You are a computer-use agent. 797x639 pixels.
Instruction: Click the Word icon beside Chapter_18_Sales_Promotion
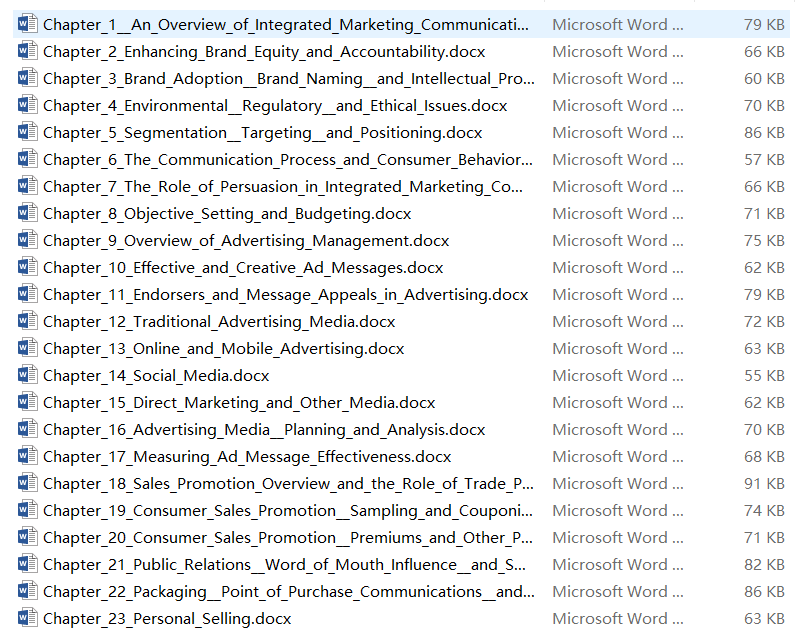tap(27, 482)
